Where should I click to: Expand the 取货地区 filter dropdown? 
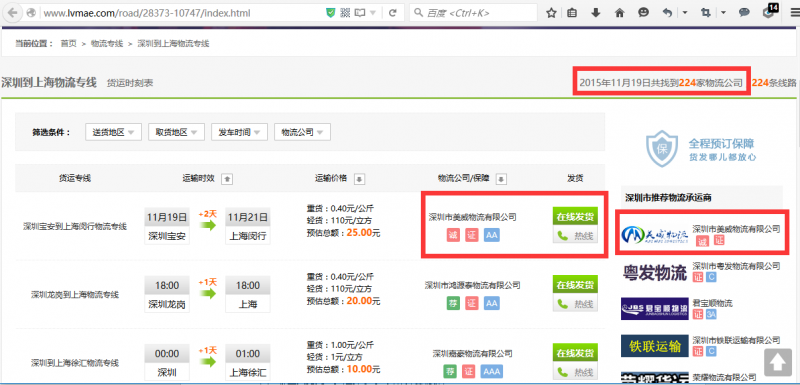177,132
